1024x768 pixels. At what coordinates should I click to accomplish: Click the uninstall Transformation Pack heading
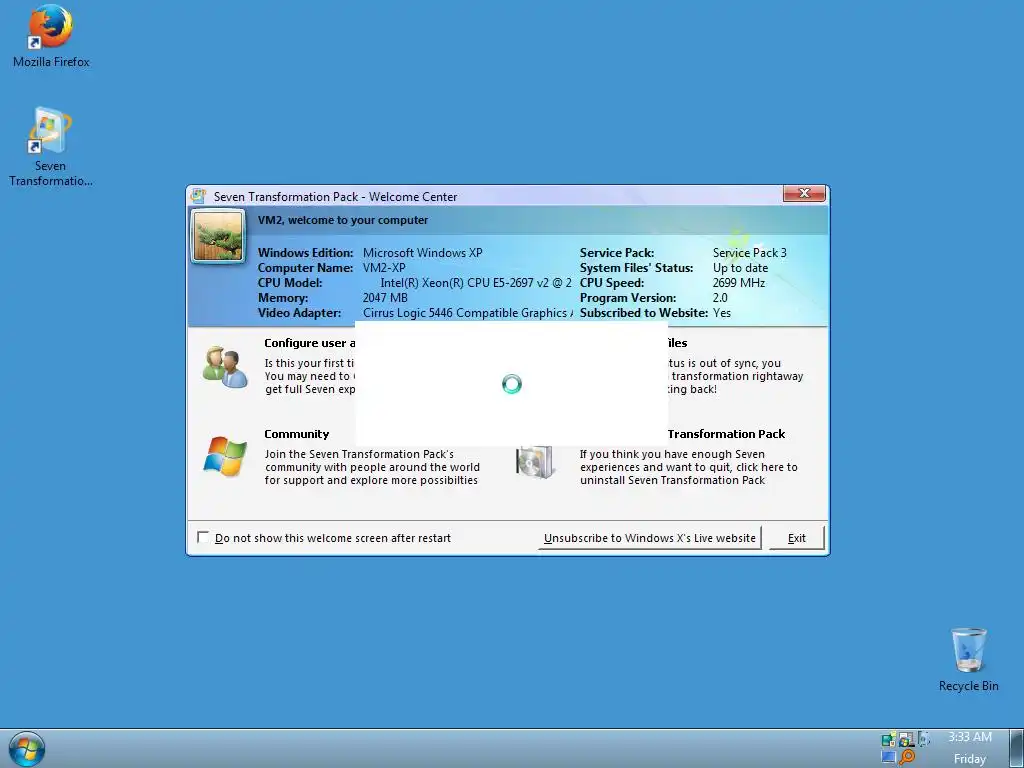(726, 434)
